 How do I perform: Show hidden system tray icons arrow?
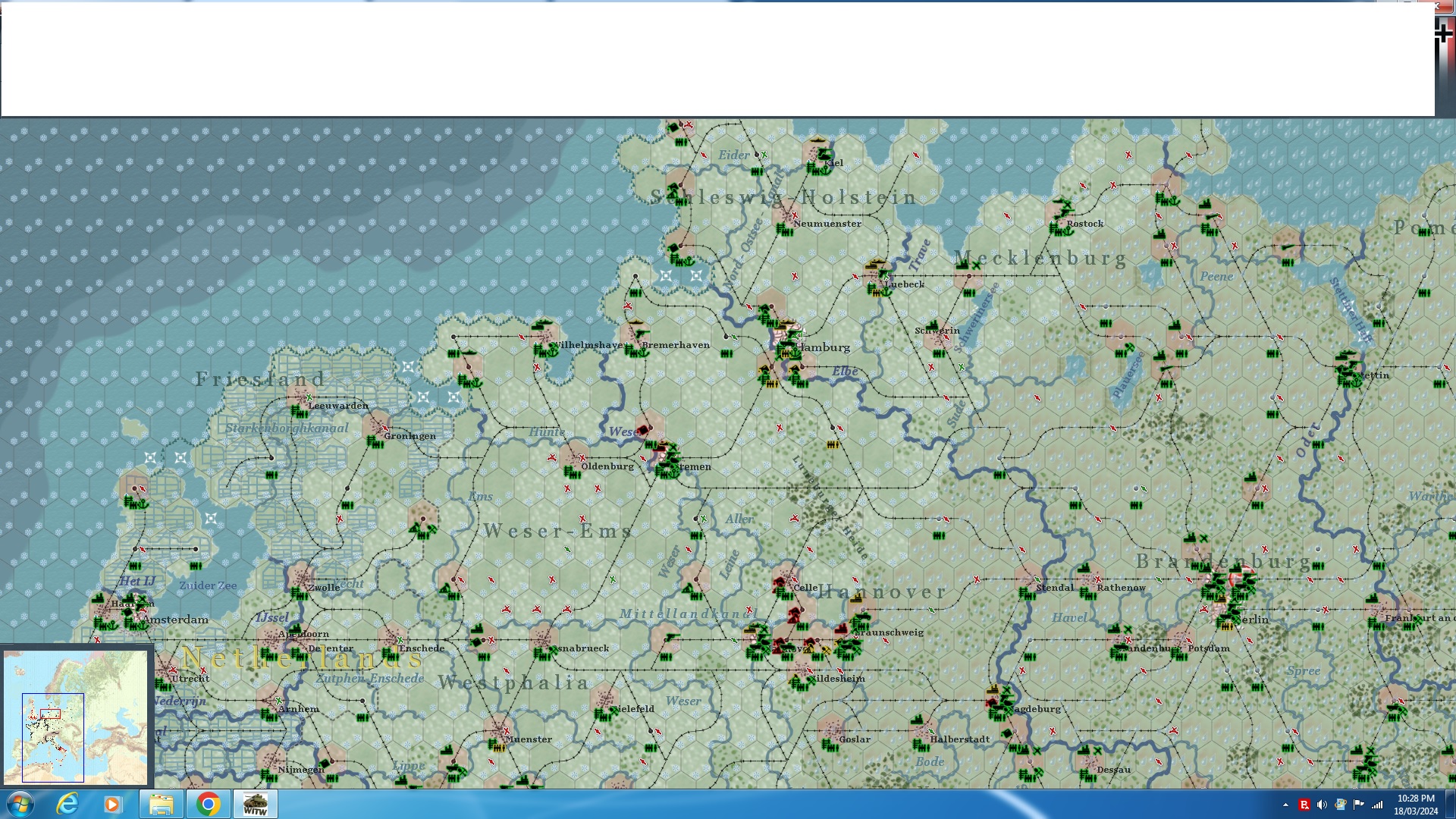(1285, 805)
